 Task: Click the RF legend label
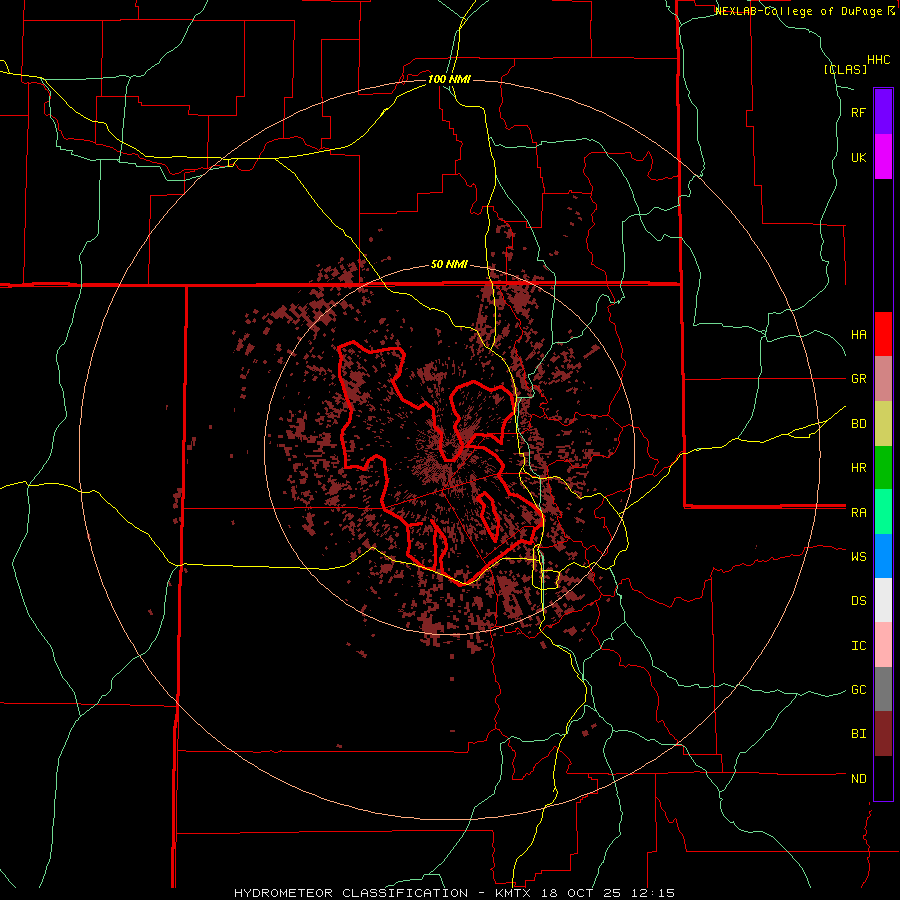tap(859, 113)
